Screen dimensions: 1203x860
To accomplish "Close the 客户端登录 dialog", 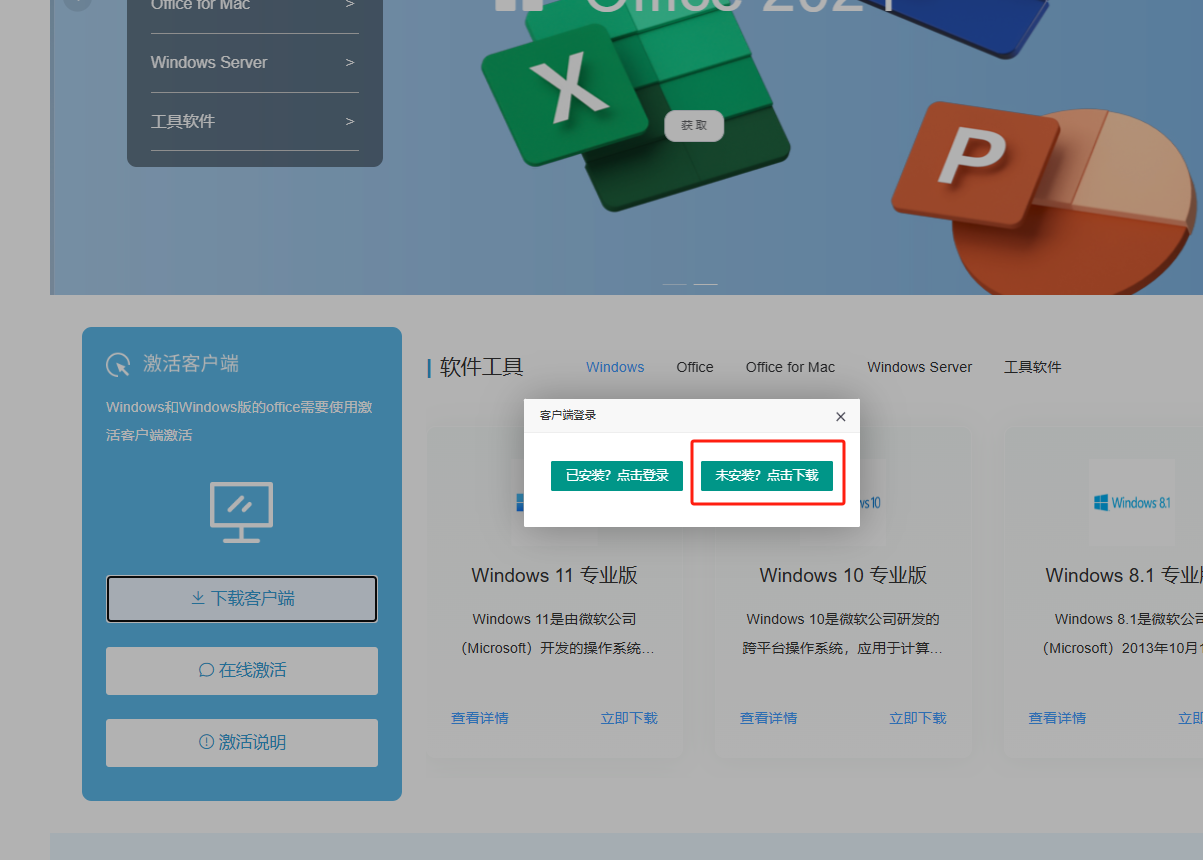I will point(840,416).
